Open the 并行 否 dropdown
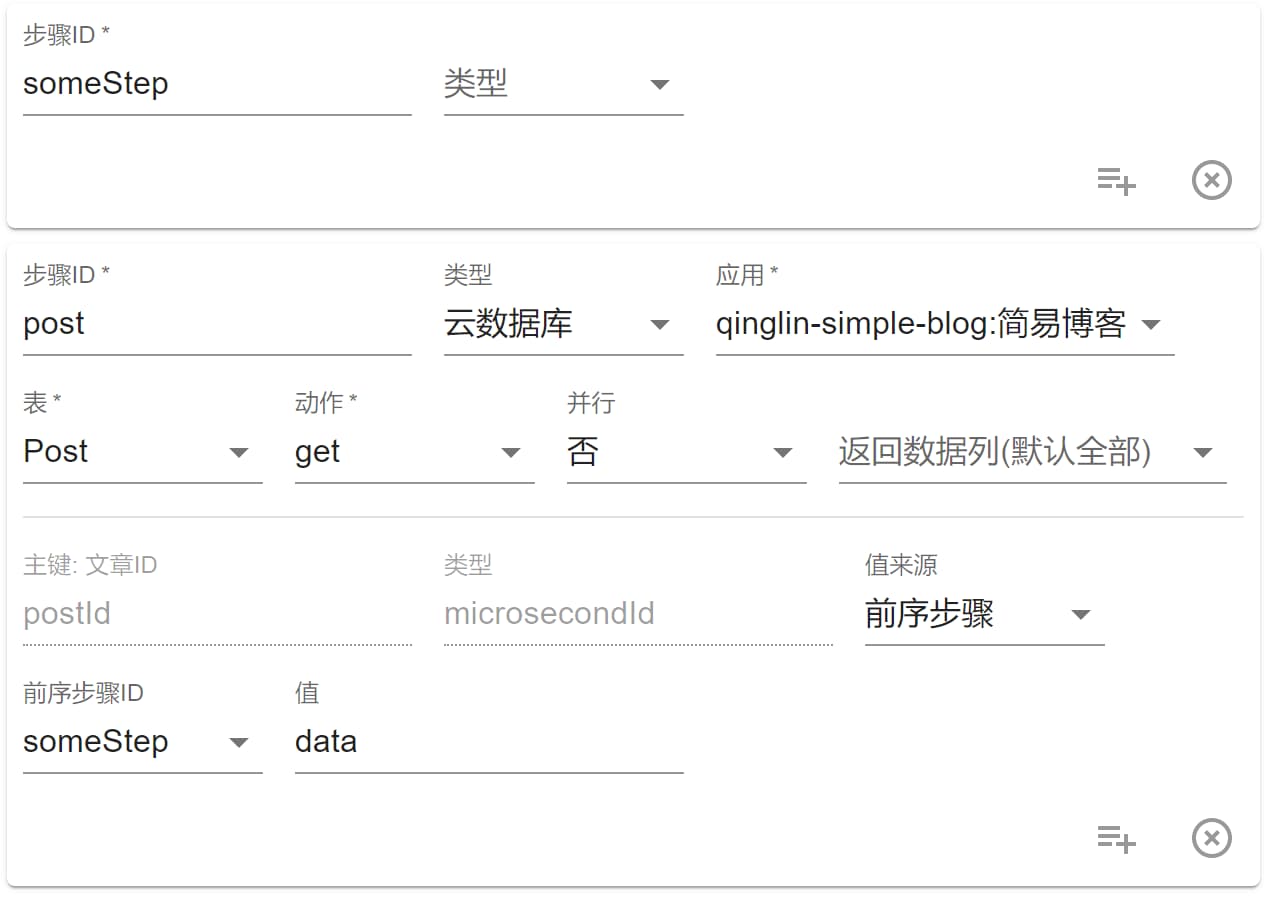This screenshot has width=1275, height=900. click(x=686, y=453)
